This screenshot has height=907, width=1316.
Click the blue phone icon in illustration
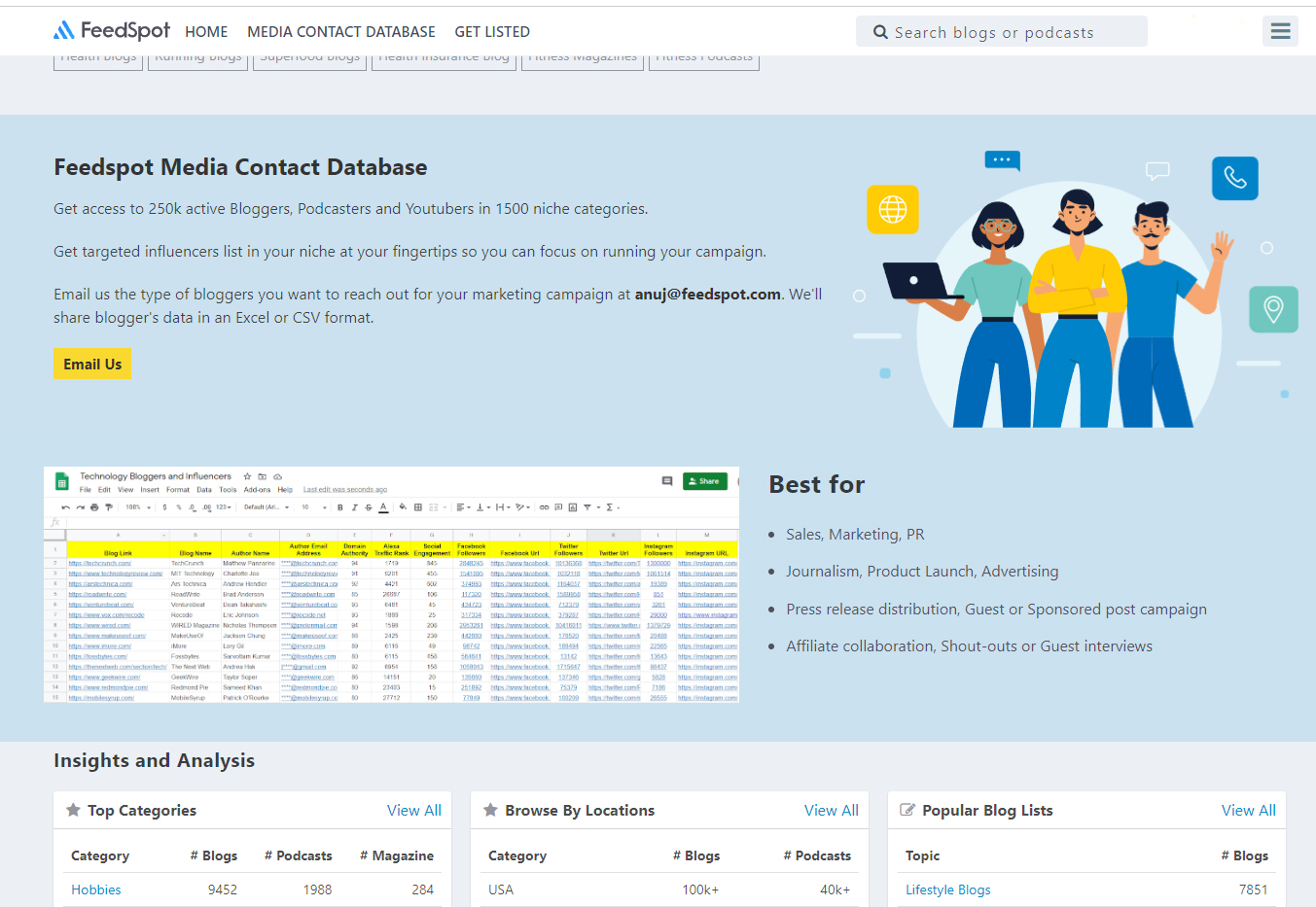(x=1234, y=178)
